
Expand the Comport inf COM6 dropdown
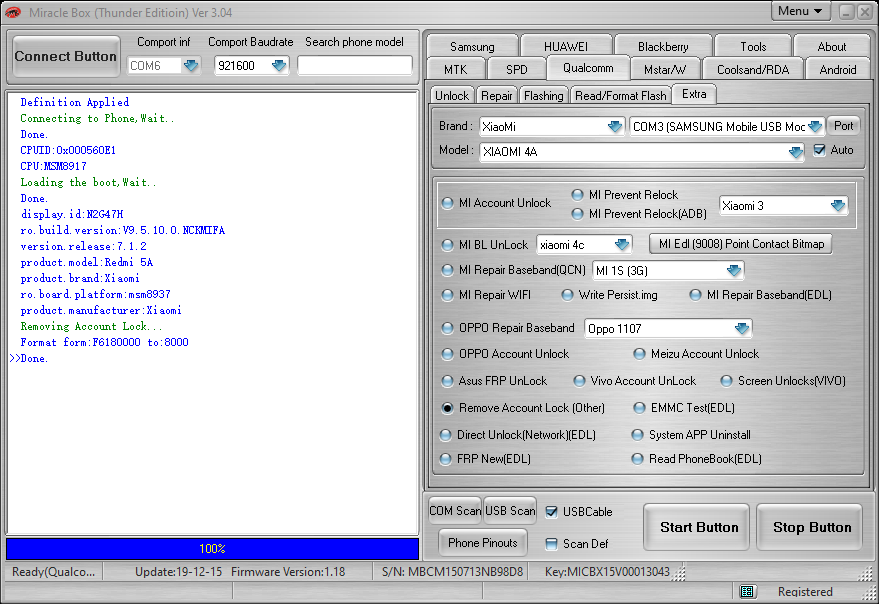[x=191, y=66]
